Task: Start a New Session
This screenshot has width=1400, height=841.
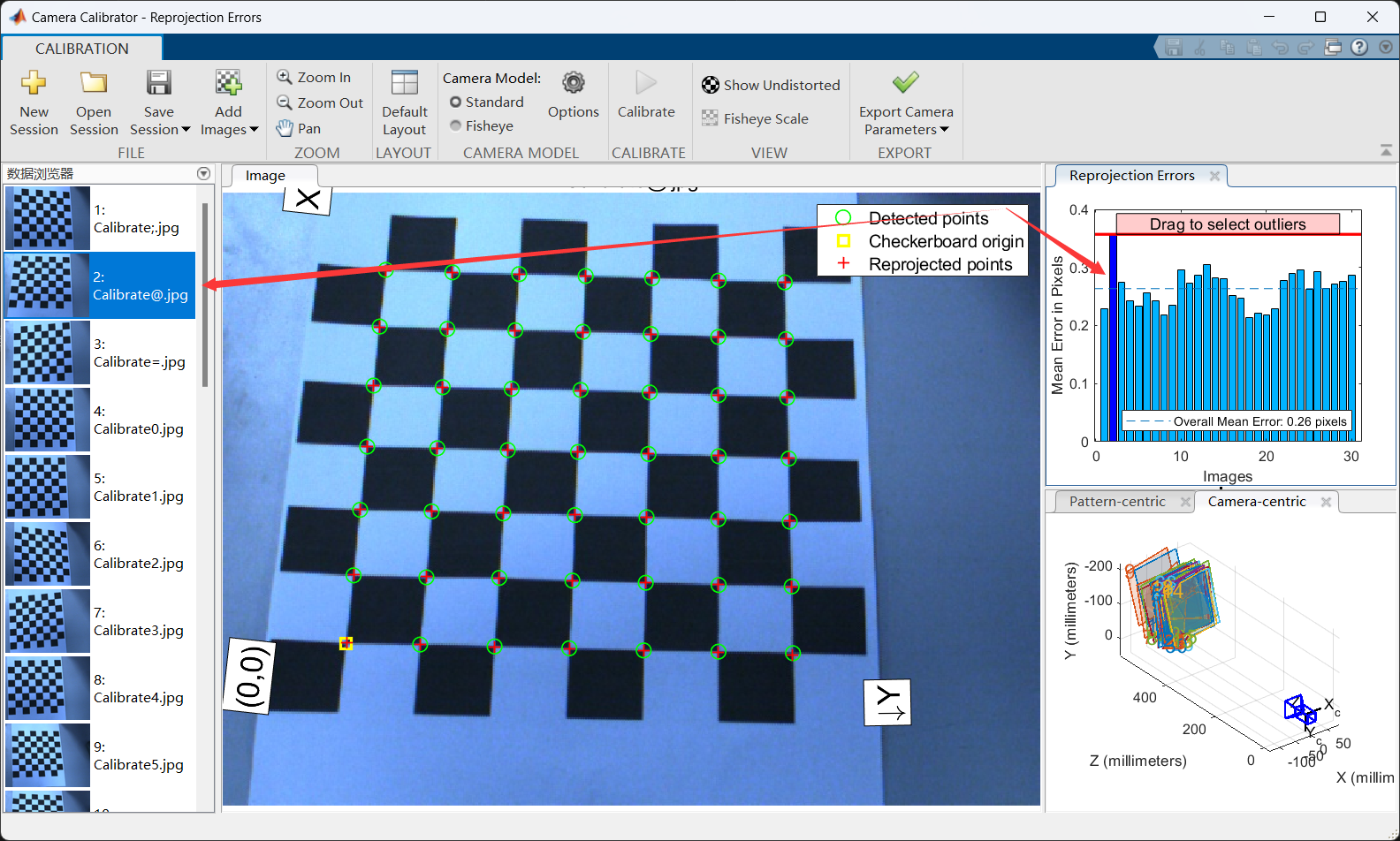Action: point(34,102)
